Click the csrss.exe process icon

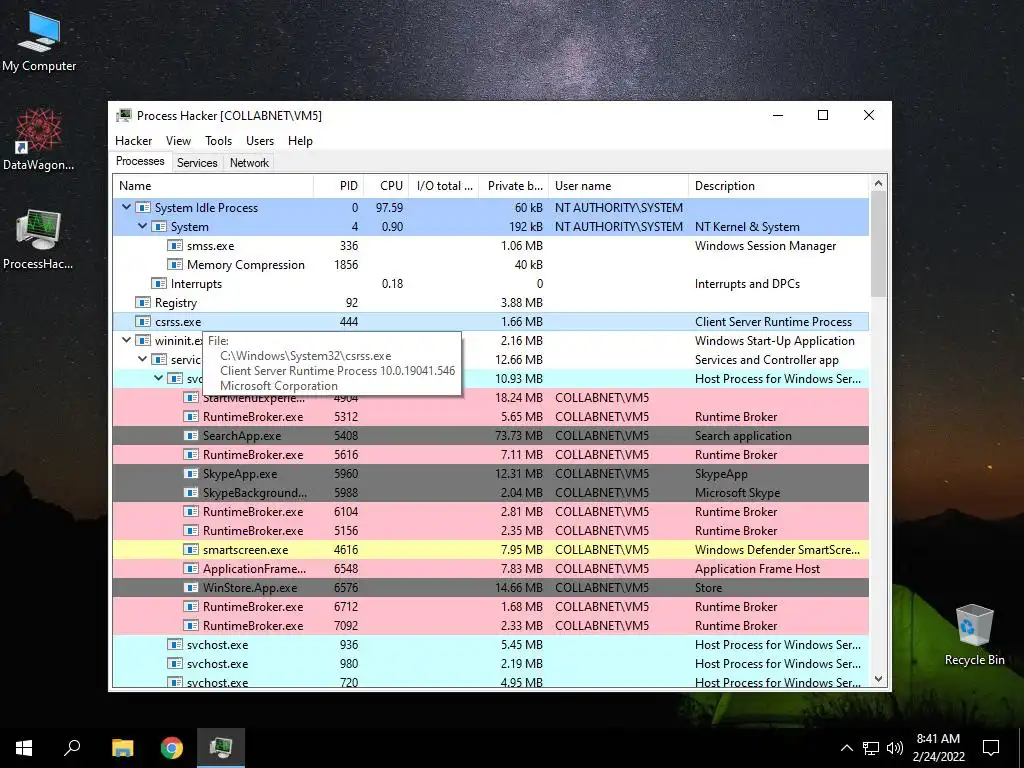[142, 321]
